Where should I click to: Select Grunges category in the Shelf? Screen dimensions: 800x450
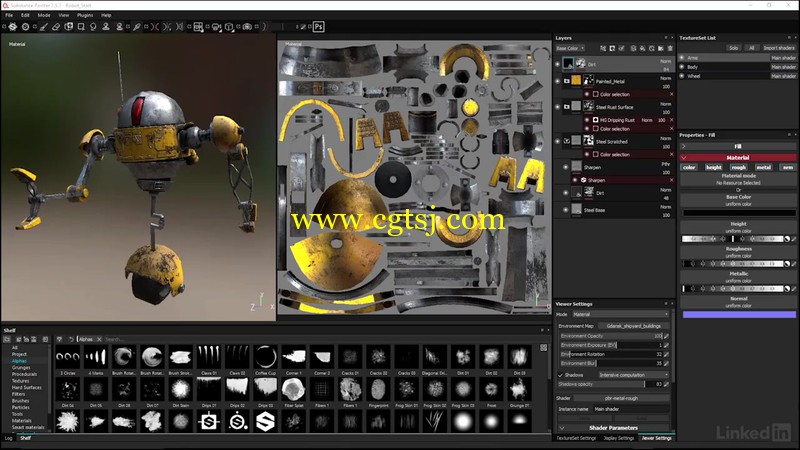(21, 367)
